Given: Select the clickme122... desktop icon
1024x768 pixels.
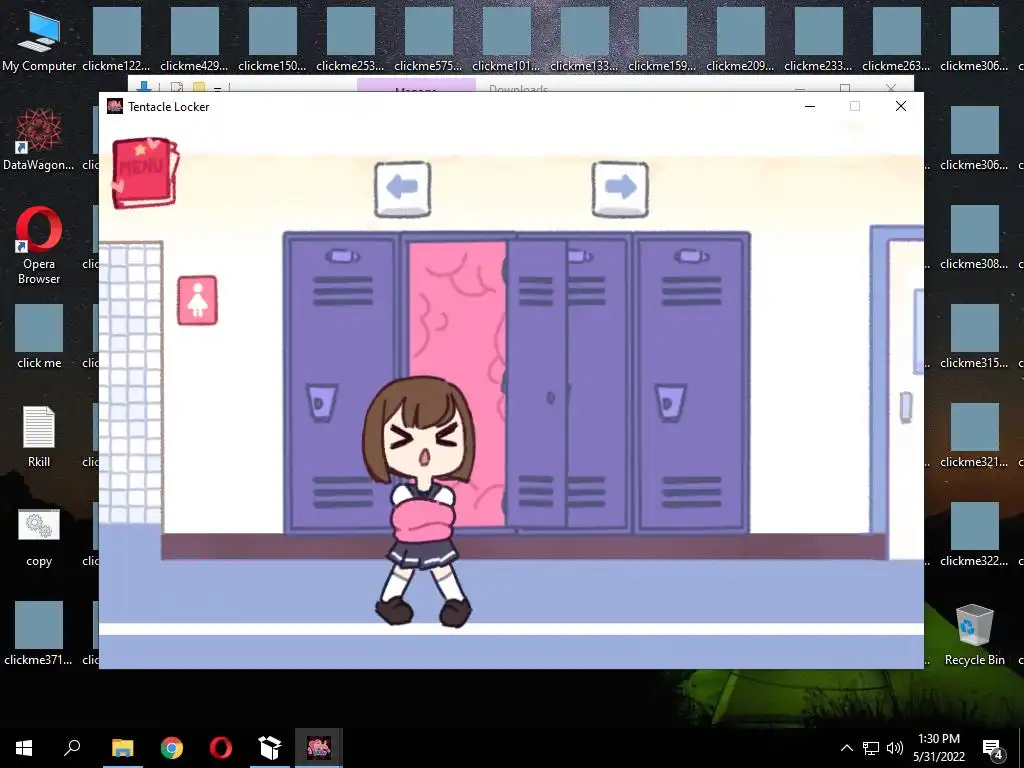Looking at the screenshot, I should click(x=116, y=40).
